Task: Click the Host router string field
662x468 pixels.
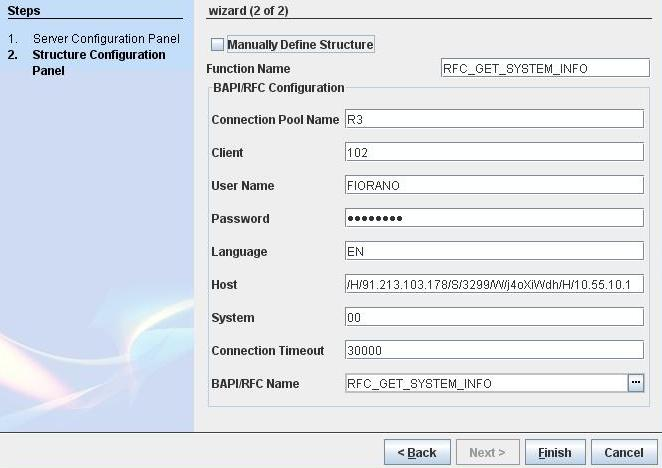Action: 493,284
